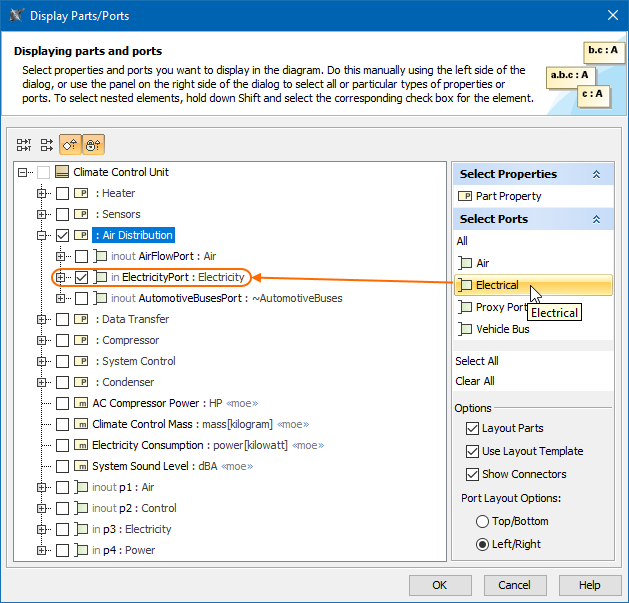Click the collapse all tree toolbar icon

coord(47,145)
